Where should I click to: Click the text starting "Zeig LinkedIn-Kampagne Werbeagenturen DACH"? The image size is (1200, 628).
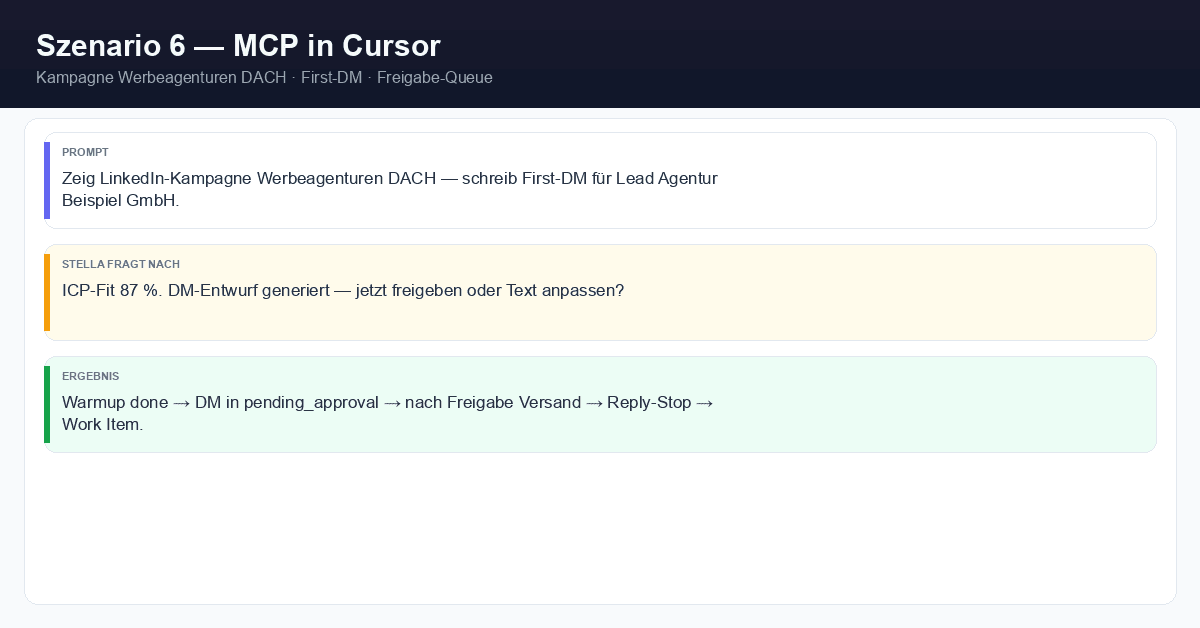(390, 189)
